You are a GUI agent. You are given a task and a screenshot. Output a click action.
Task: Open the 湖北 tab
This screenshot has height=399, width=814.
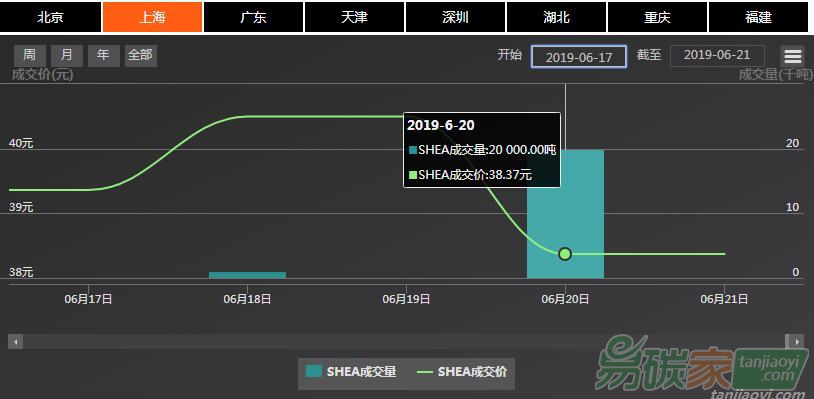[557, 17]
